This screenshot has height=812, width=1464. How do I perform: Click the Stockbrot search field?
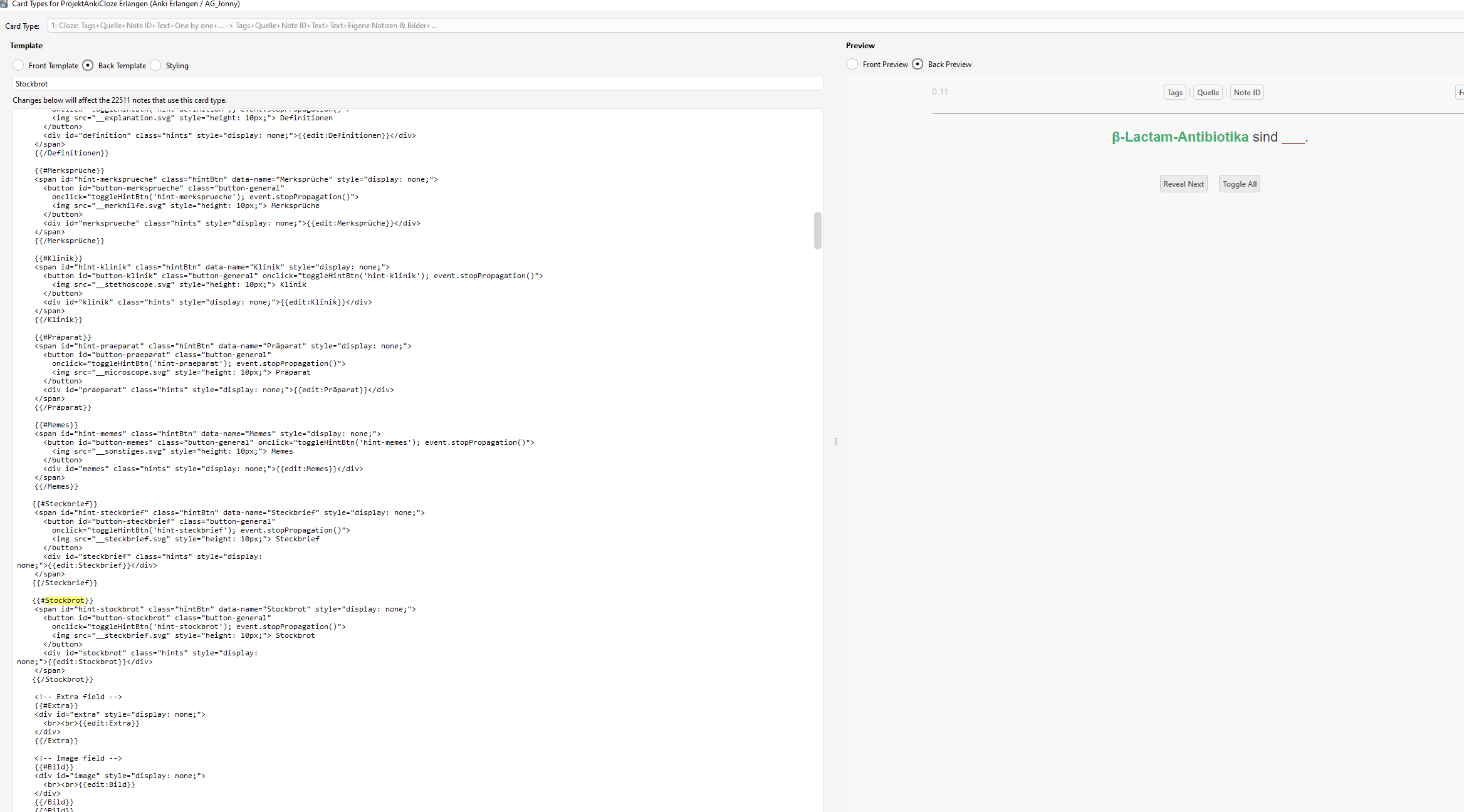417,84
